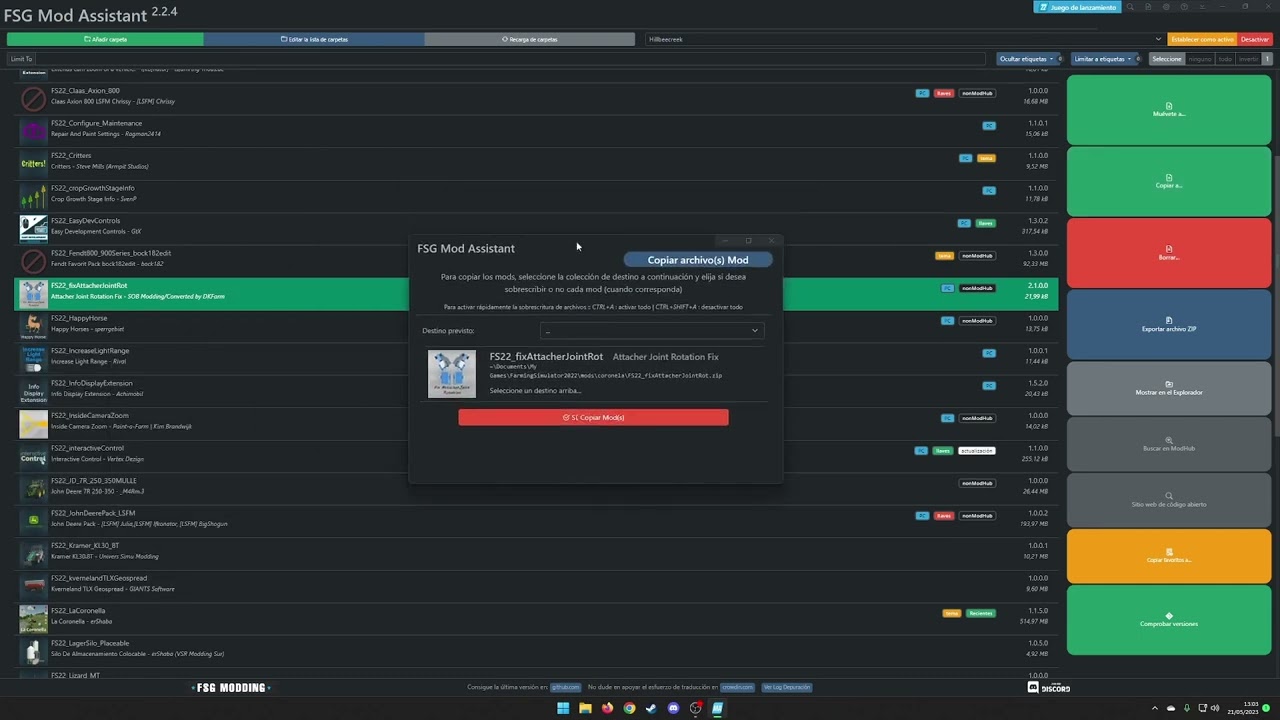This screenshot has height=720, width=1280.
Task: Click the Muévete a... button
Action: pos(1169,109)
